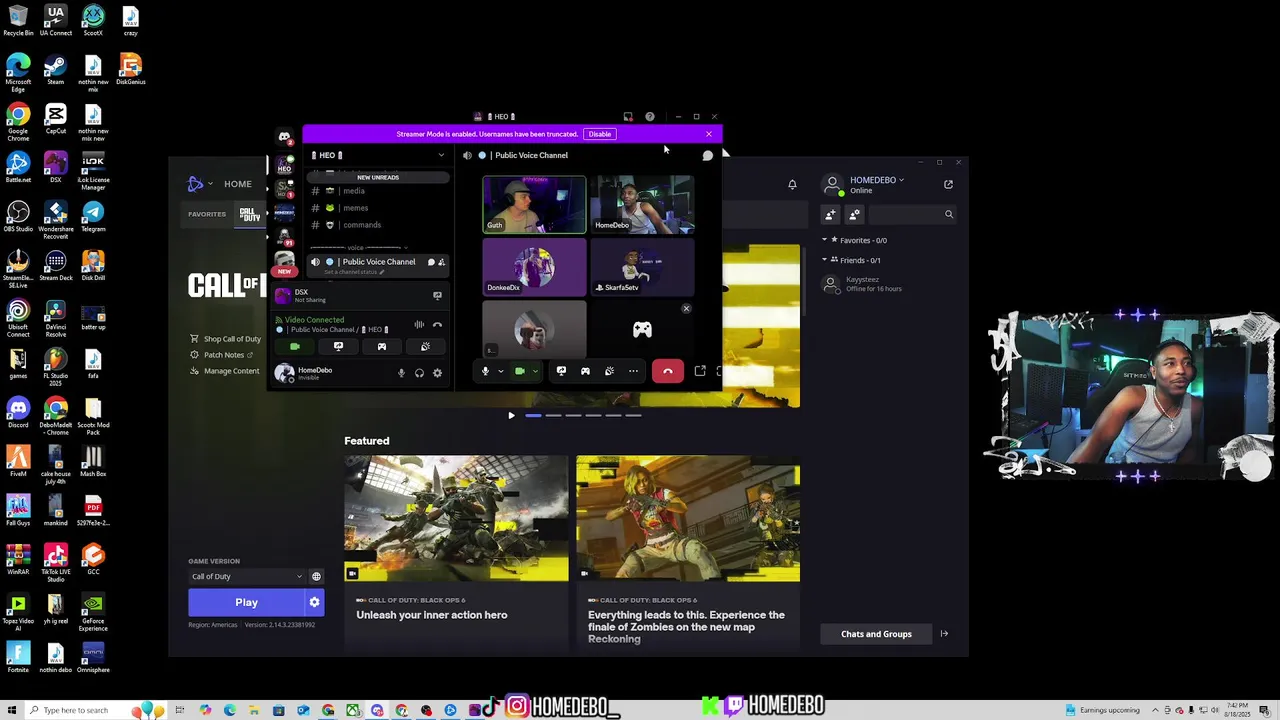Turn off green camera button in voice panel
The image size is (1280, 720).
pyautogui.click(x=295, y=346)
